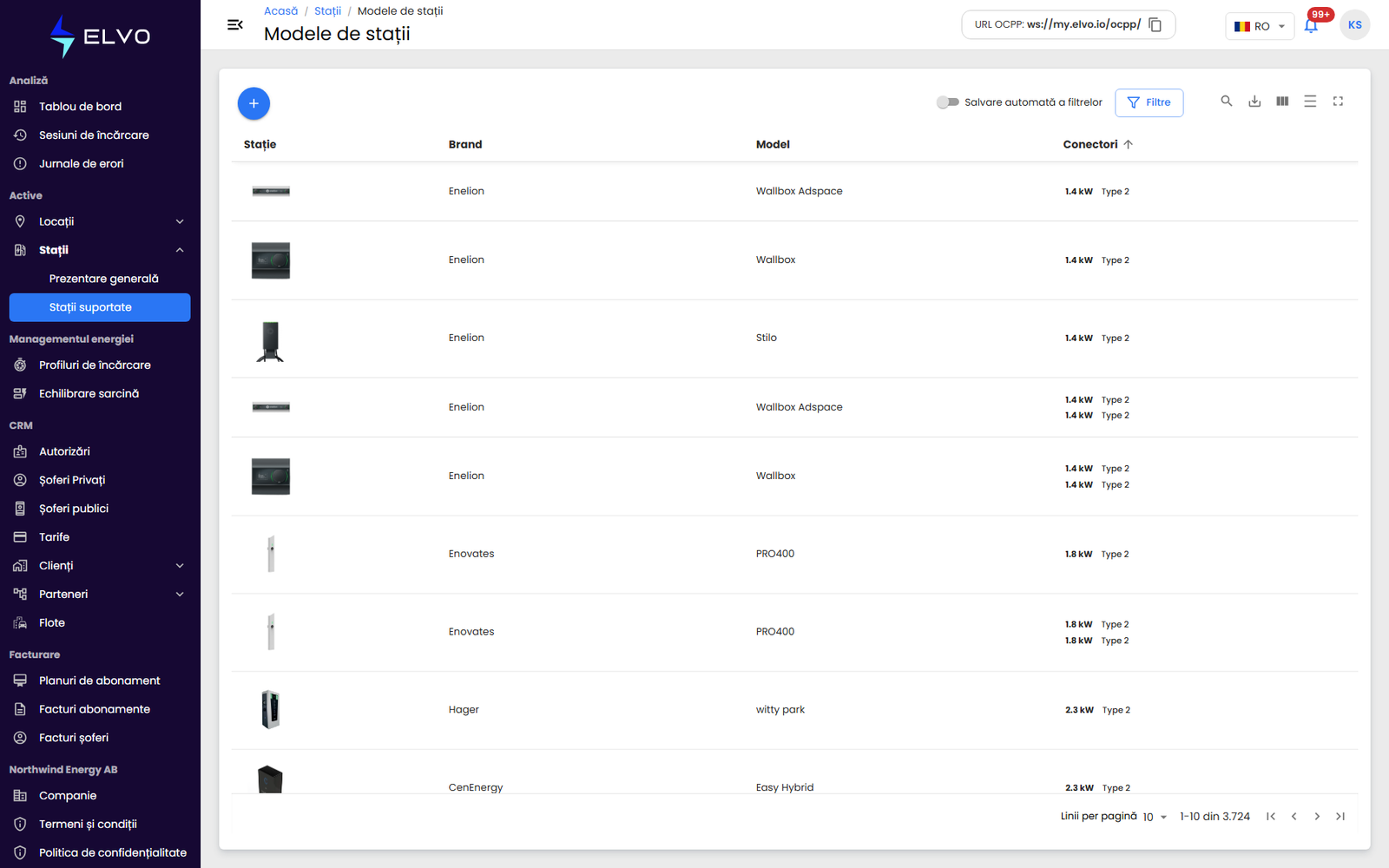Change rows per page dropdown
The height and width of the screenshot is (868, 1389).
pos(1155,817)
